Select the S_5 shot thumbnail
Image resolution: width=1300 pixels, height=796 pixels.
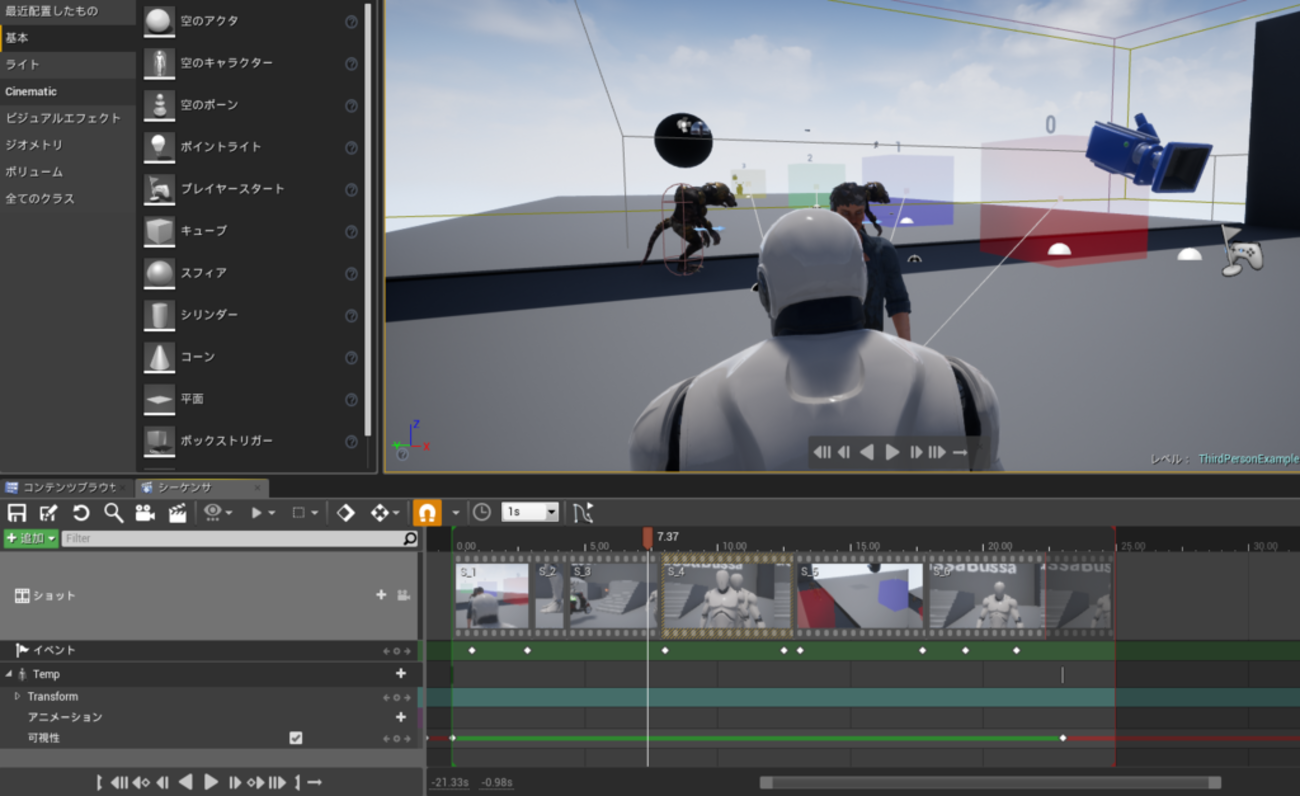point(860,597)
